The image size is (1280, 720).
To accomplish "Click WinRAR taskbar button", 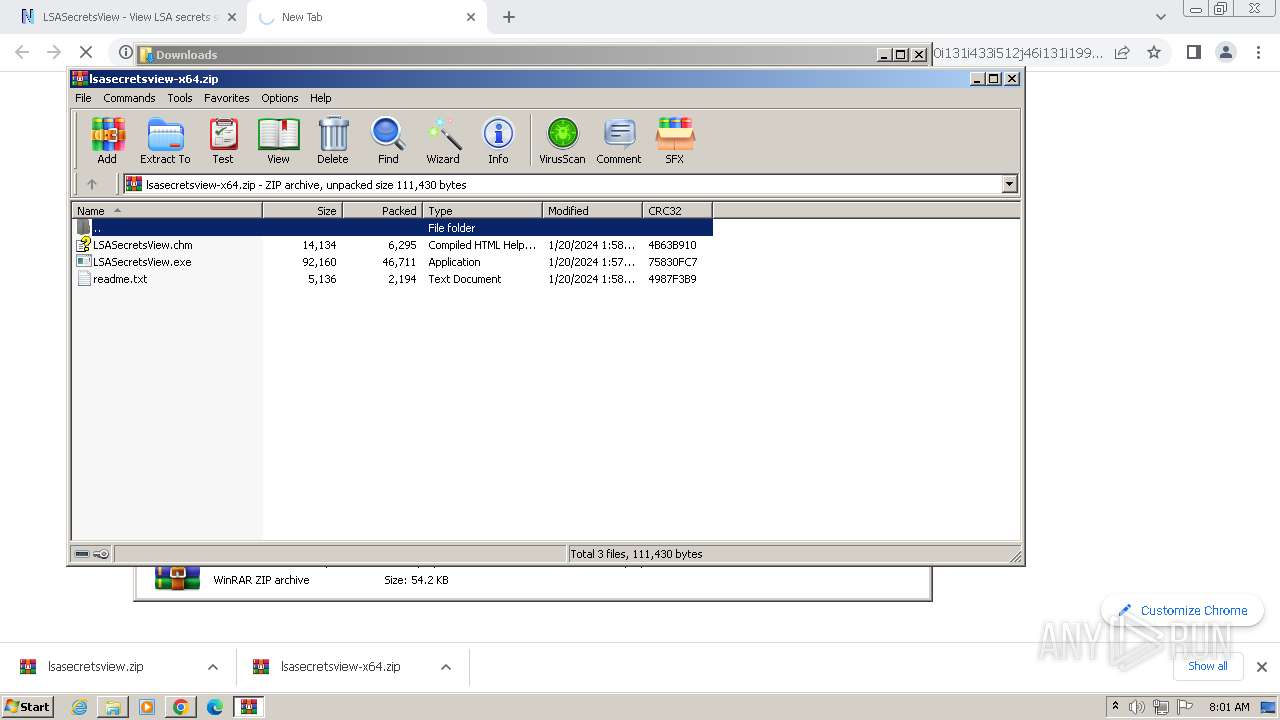I will 249,707.
